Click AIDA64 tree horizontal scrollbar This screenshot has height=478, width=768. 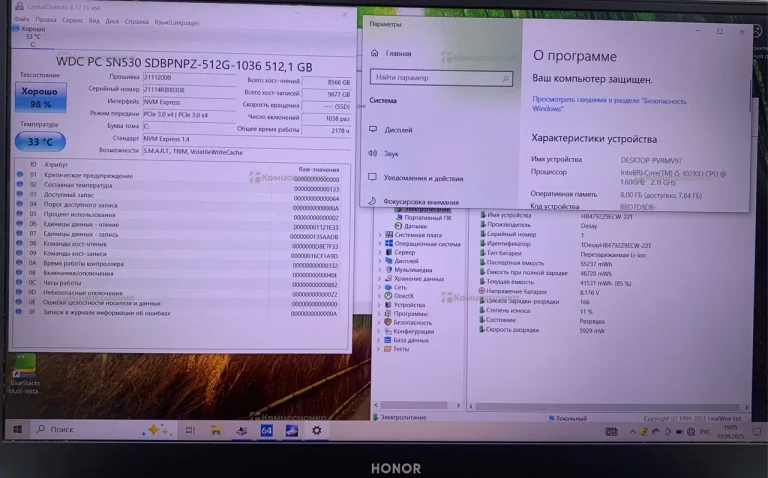pyautogui.click(x=414, y=406)
